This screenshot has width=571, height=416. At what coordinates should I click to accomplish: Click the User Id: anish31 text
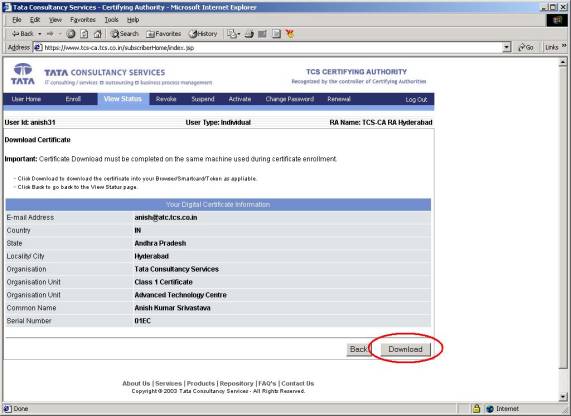pos(30,123)
